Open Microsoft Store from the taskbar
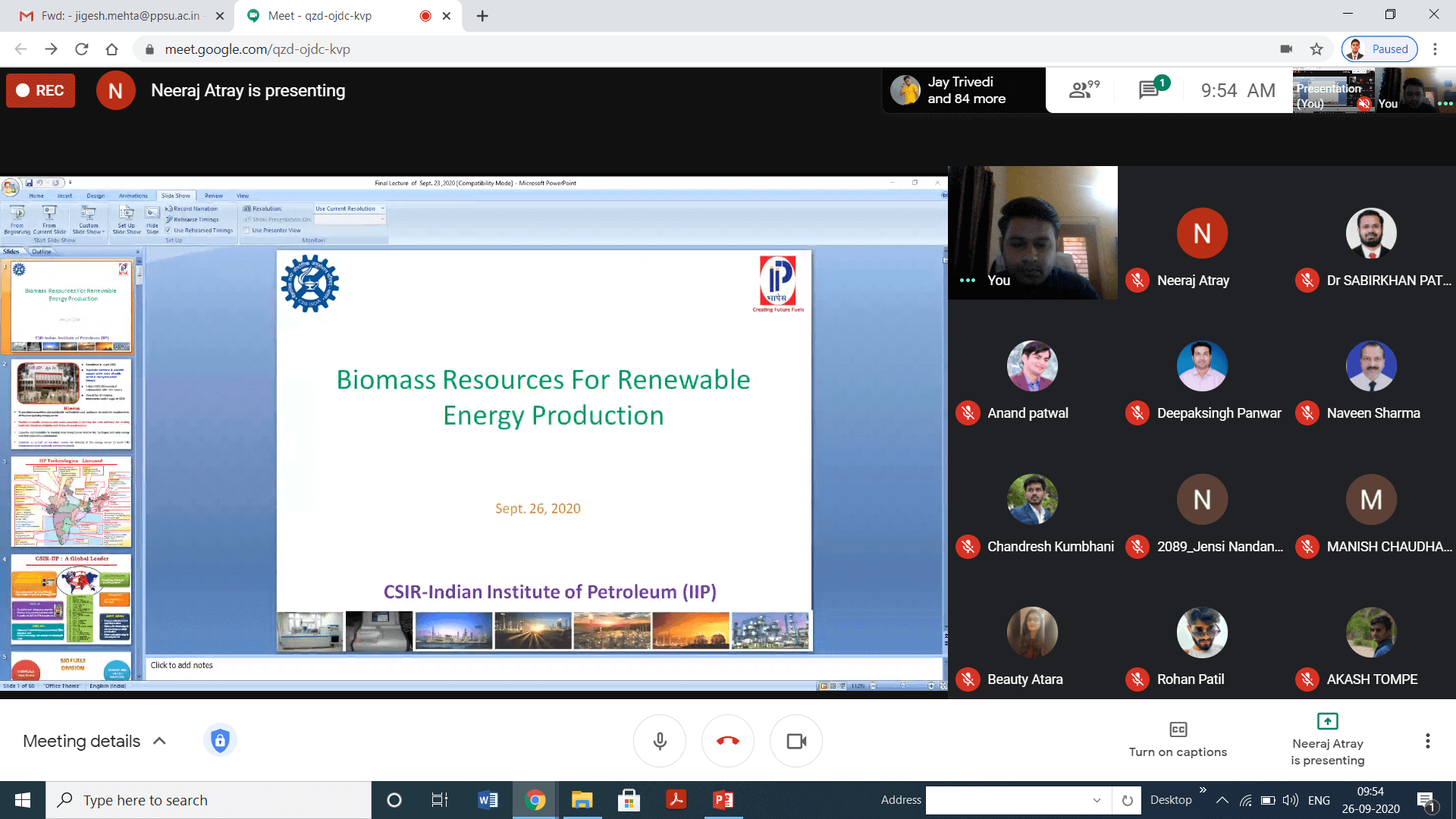 (x=629, y=800)
